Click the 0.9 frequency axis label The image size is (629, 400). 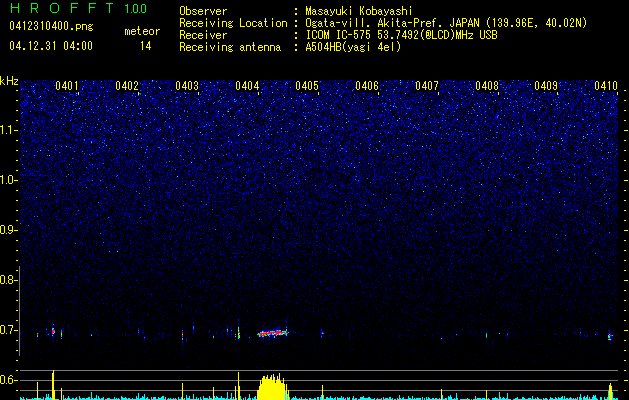click(8, 230)
